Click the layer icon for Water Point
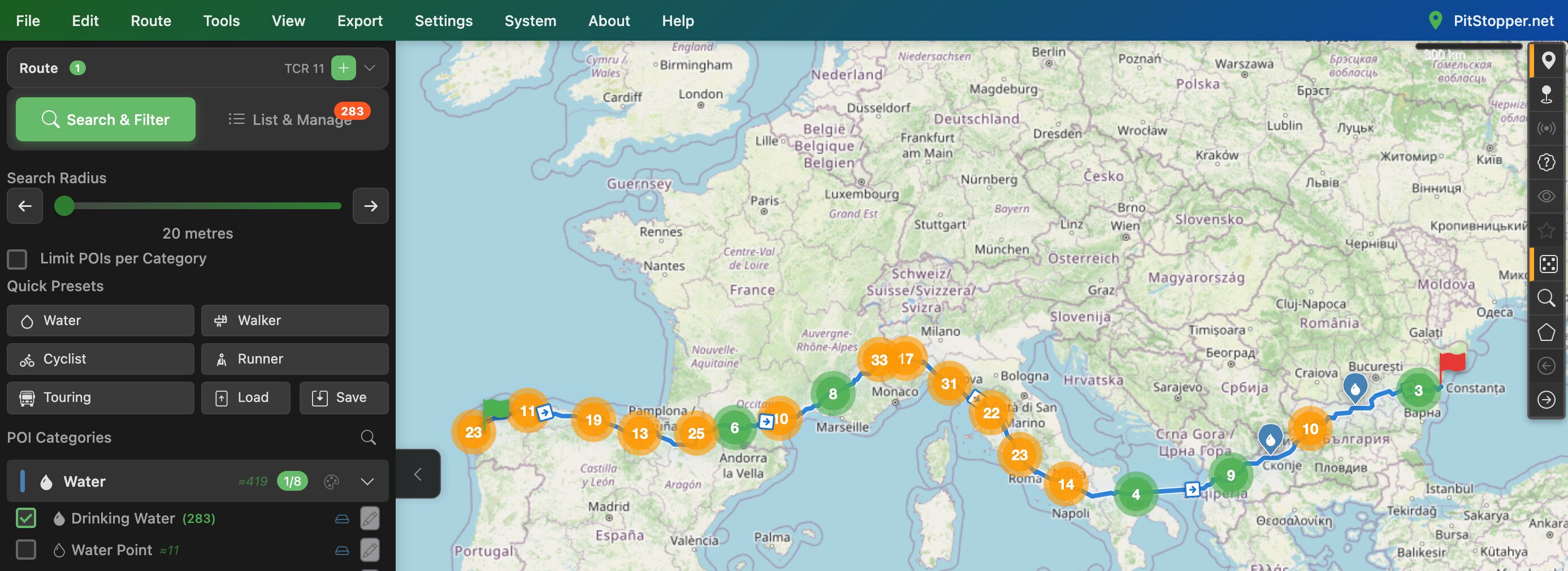The height and width of the screenshot is (571, 1568). coord(342,550)
